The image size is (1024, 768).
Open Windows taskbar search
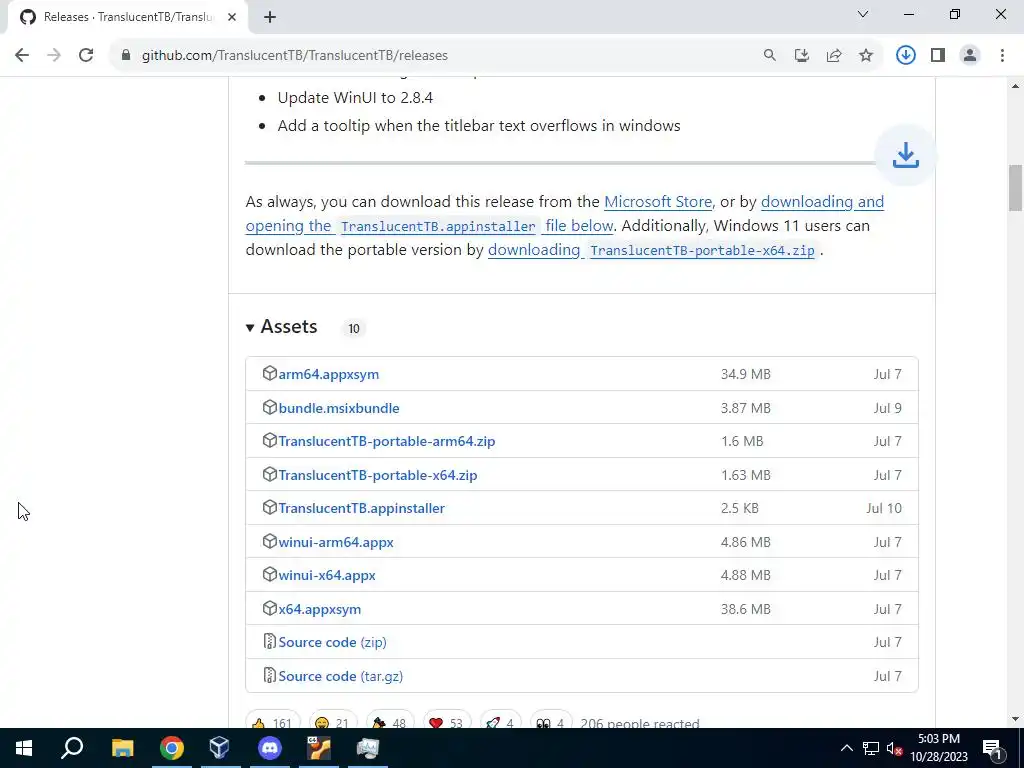click(x=72, y=748)
